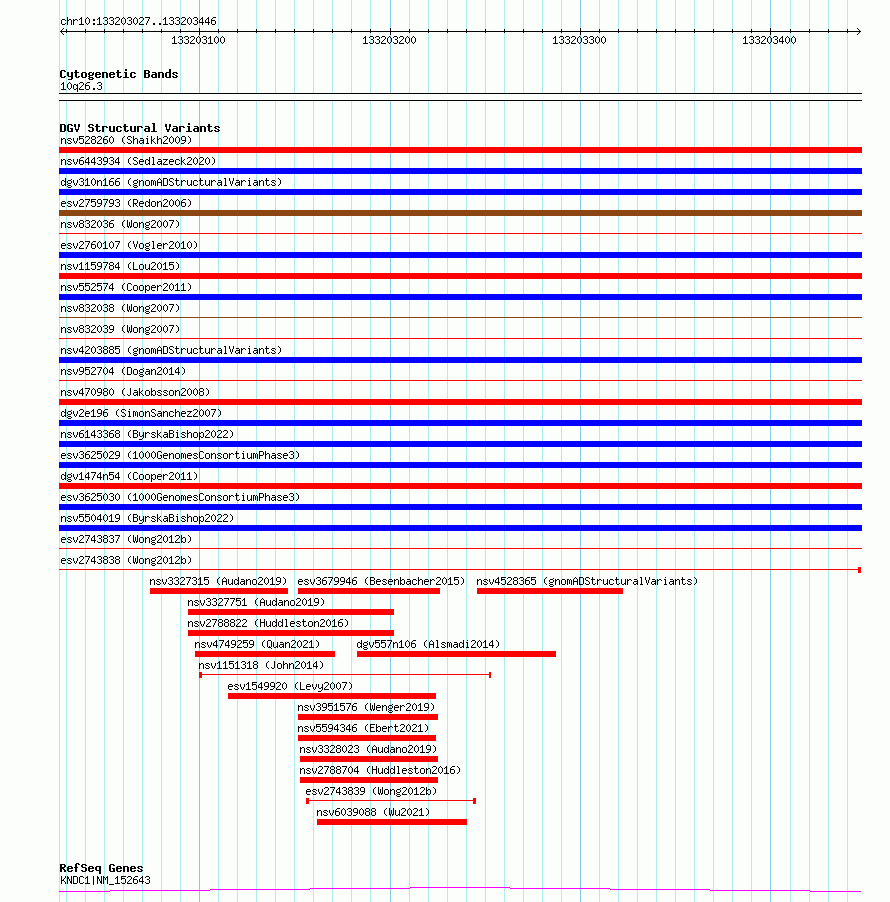Open nsv4528365 (gnomADStructuralVariants) label
890x902 pixels.
587,581
